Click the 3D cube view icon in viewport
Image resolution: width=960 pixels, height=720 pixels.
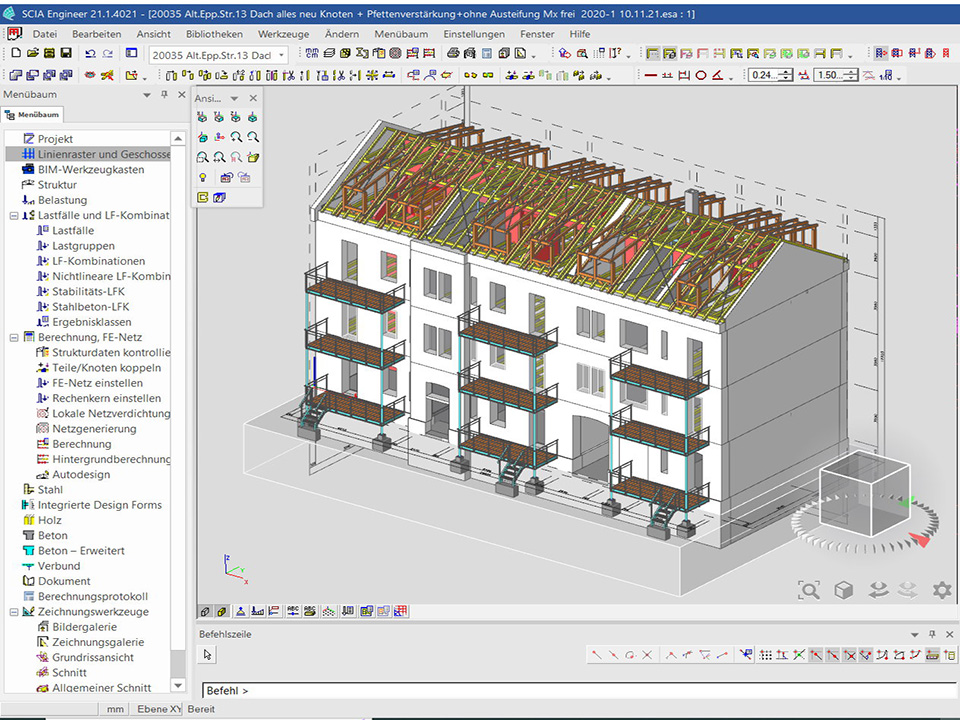[844, 590]
